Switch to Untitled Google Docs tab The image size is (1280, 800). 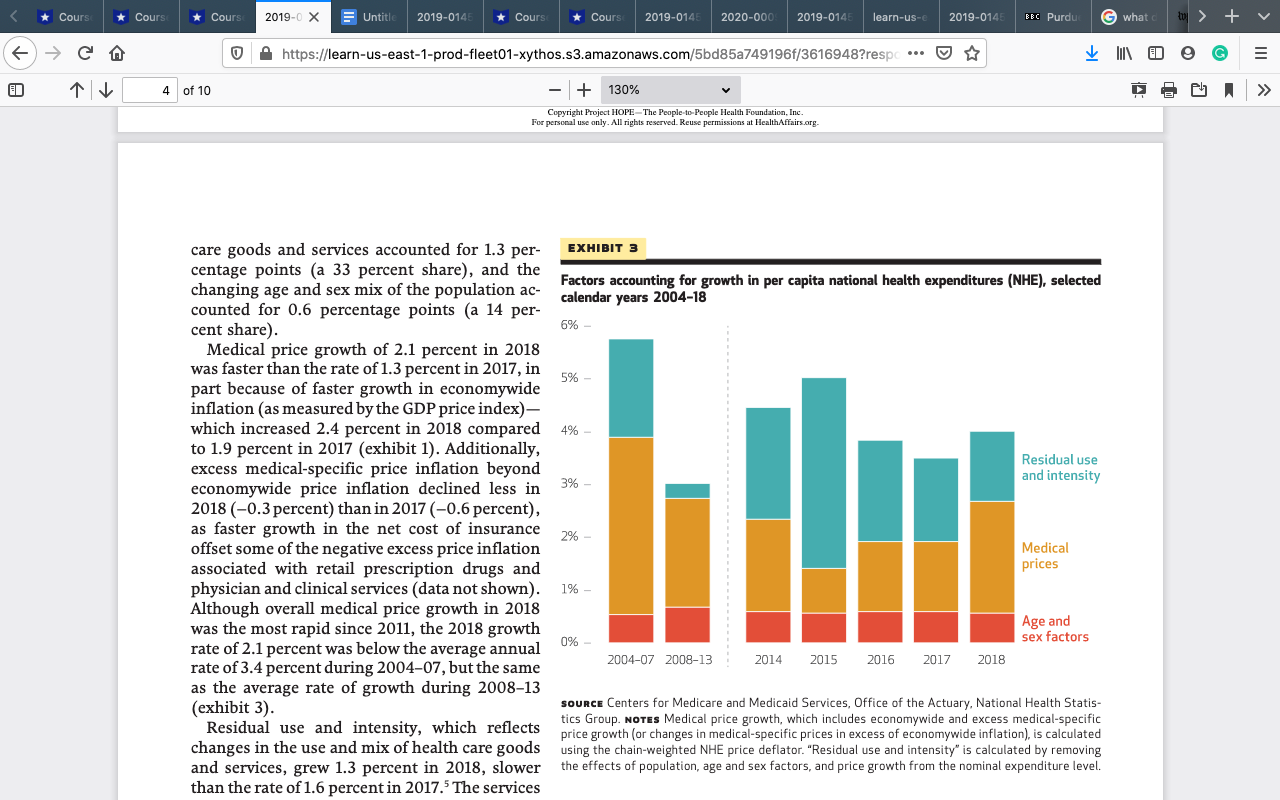point(367,17)
